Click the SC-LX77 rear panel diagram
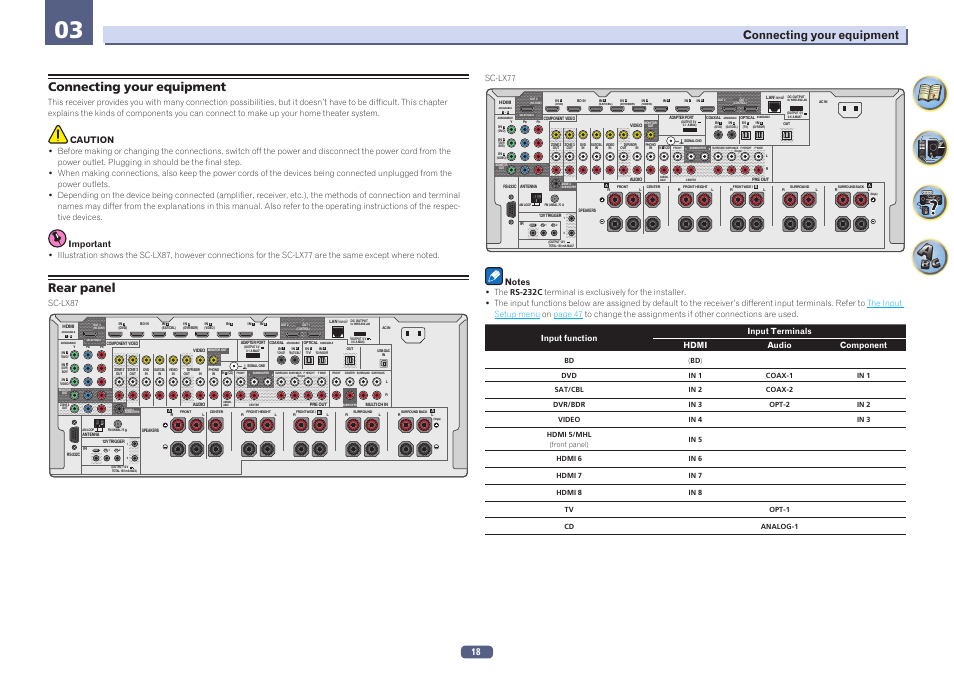 point(695,170)
